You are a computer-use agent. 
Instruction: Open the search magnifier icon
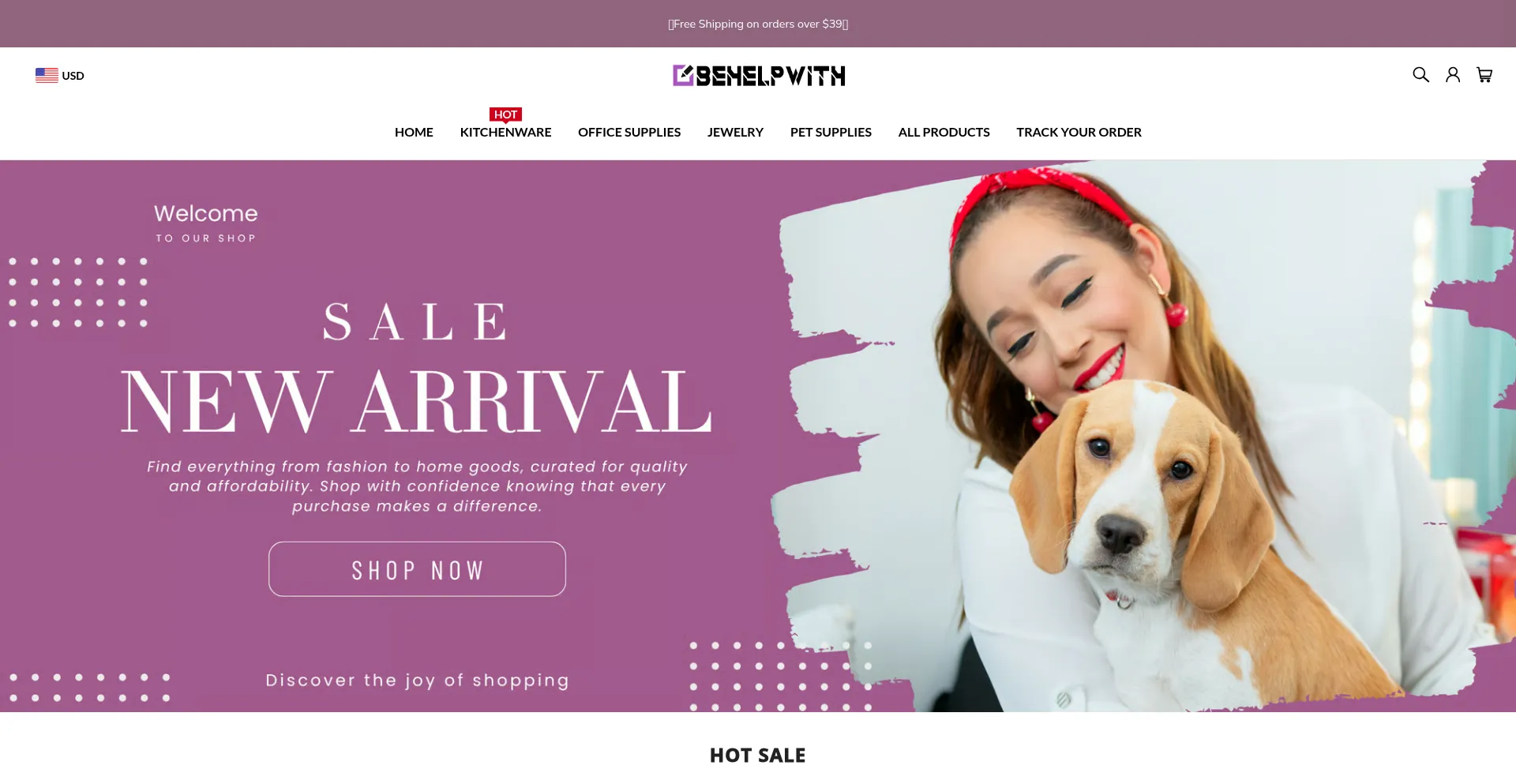(x=1420, y=75)
